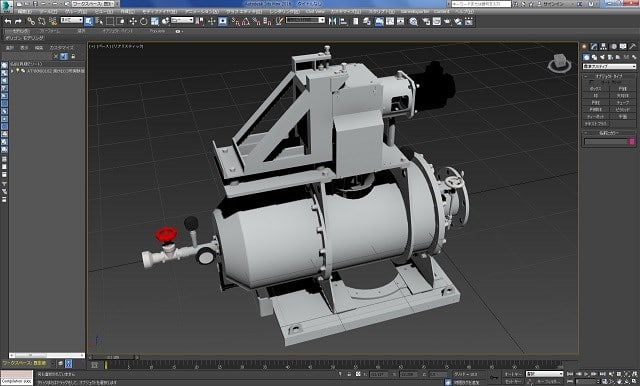
Task: Select the Unlink Selection tool
Action: point(42,21)
